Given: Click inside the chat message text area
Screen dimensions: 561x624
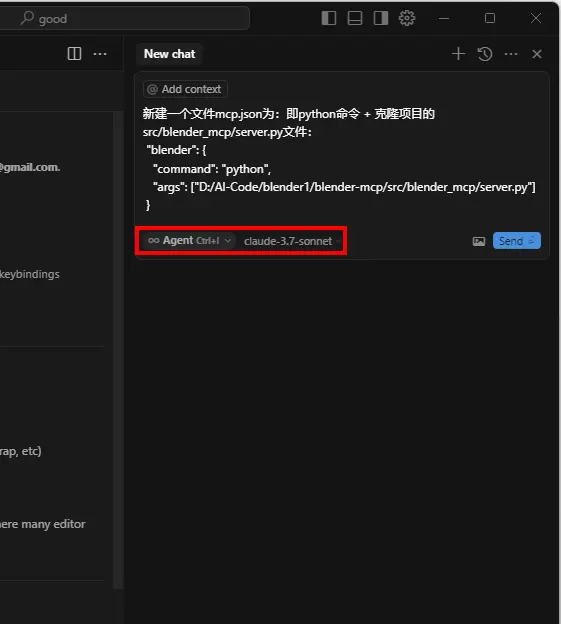Looking at the screenshot, I should tap(341, 159).
